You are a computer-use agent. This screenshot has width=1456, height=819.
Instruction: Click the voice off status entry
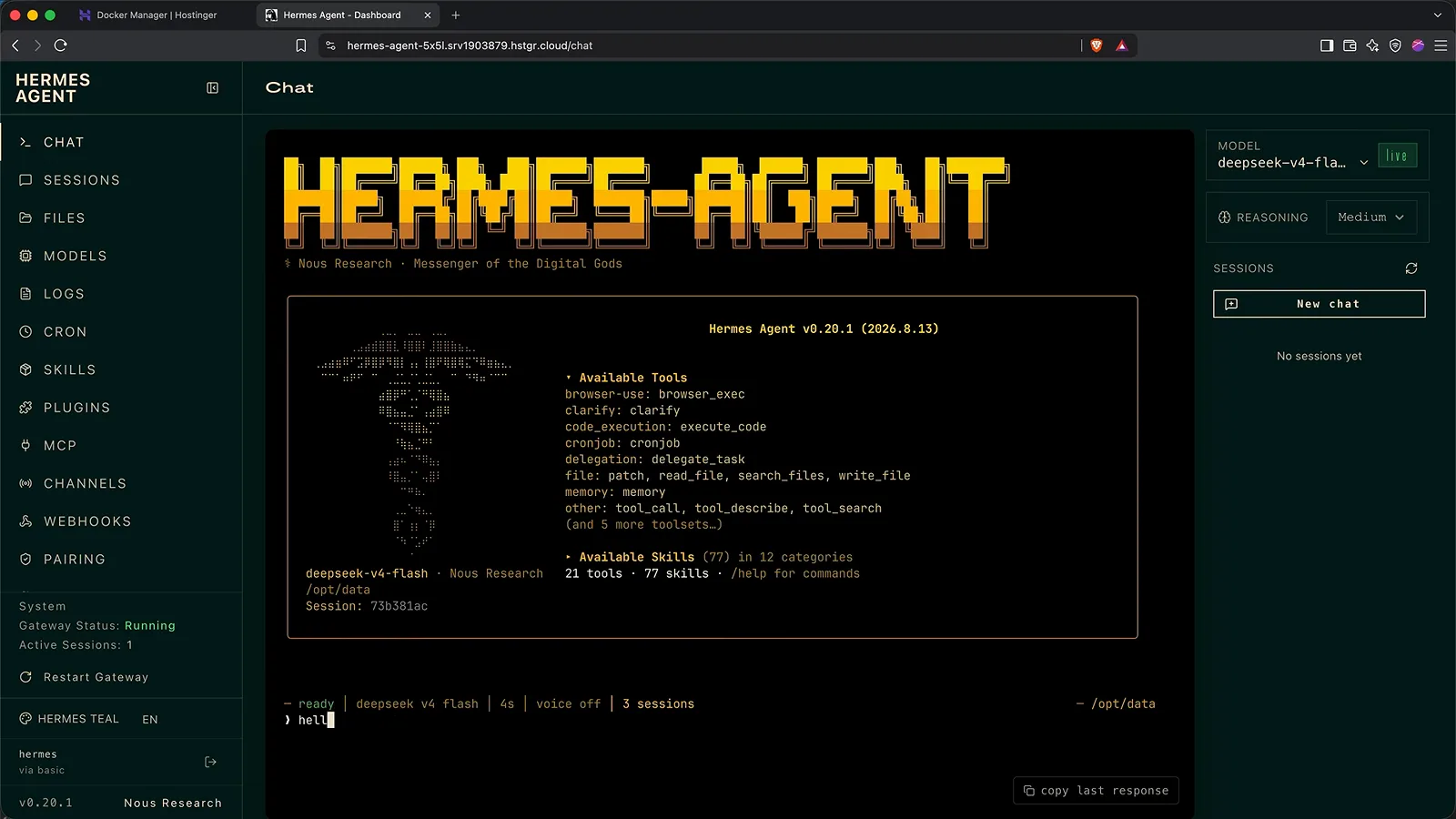568,703
